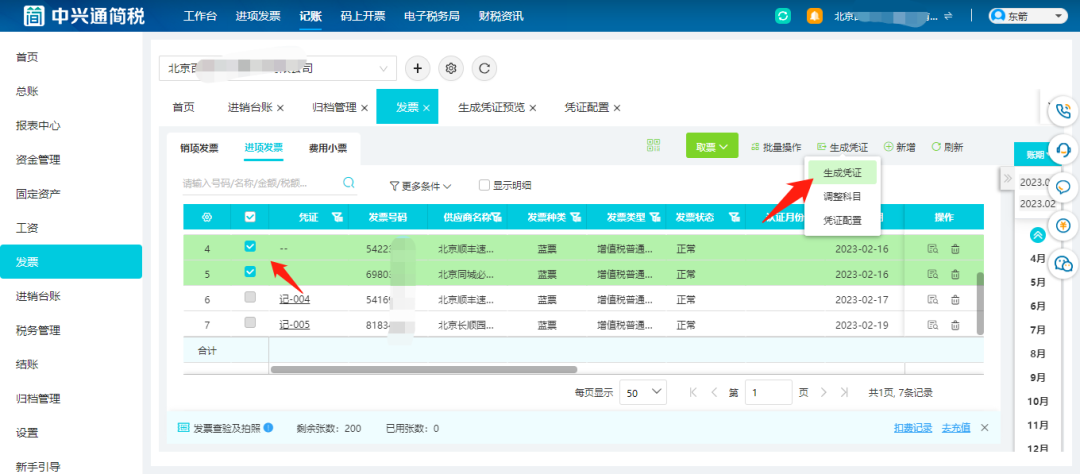Switch to the 销项发票 tab
This screenshot has height=474, width=1080.
[x=199, y=147]
